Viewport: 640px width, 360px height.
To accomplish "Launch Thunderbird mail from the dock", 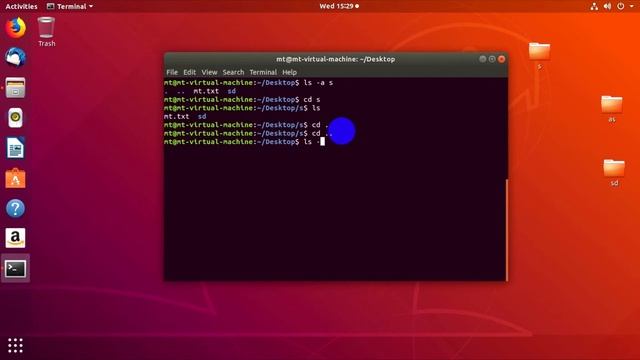I will tap(16, 57).
